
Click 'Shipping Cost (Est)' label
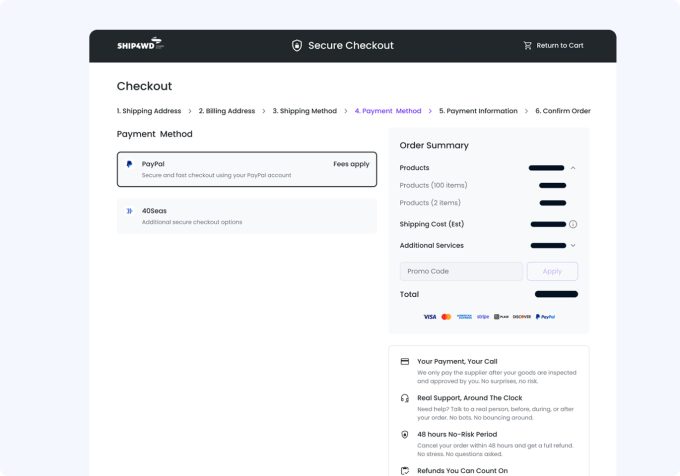tap(432, 224)
